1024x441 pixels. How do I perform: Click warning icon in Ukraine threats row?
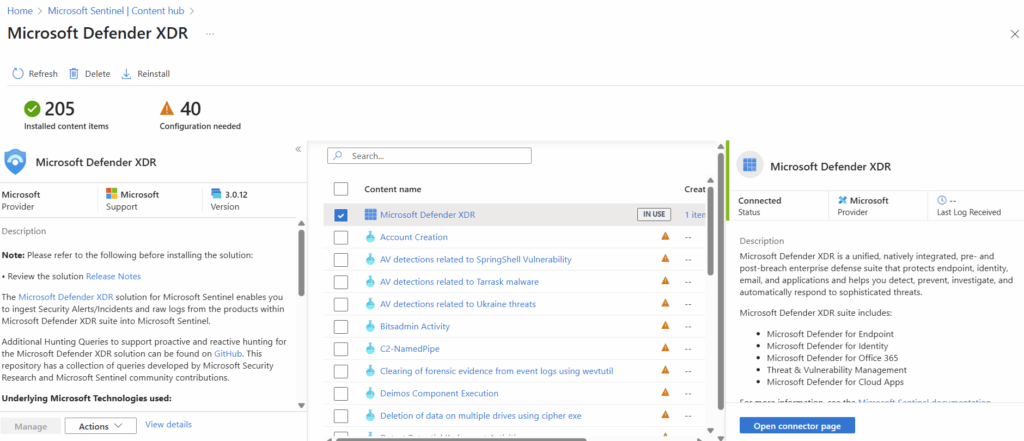665,303
